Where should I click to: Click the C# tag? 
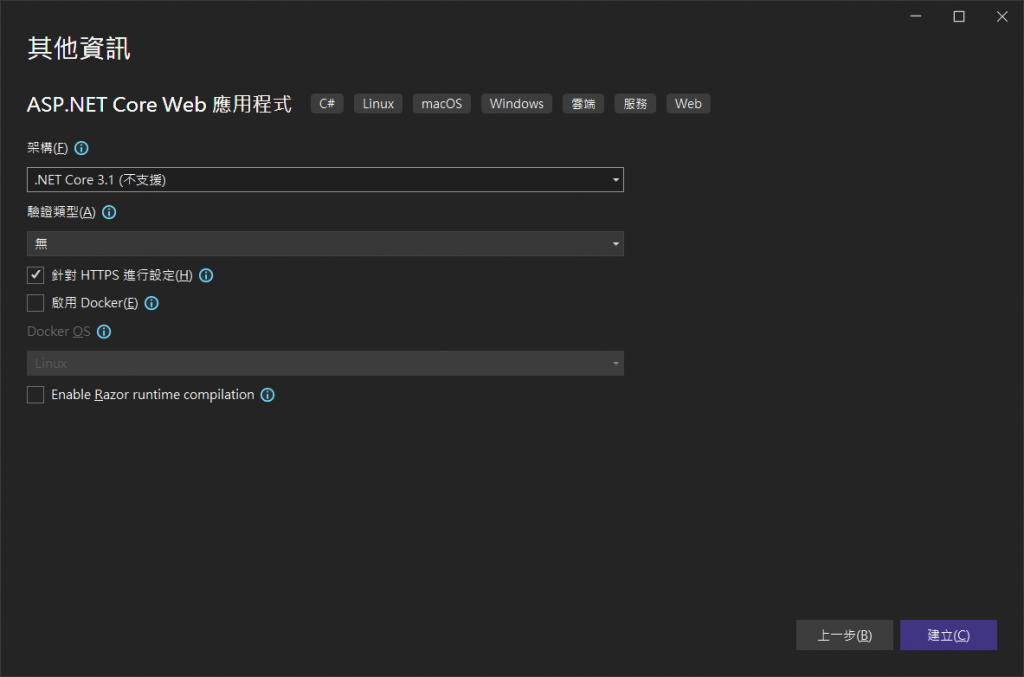[327, 104]
